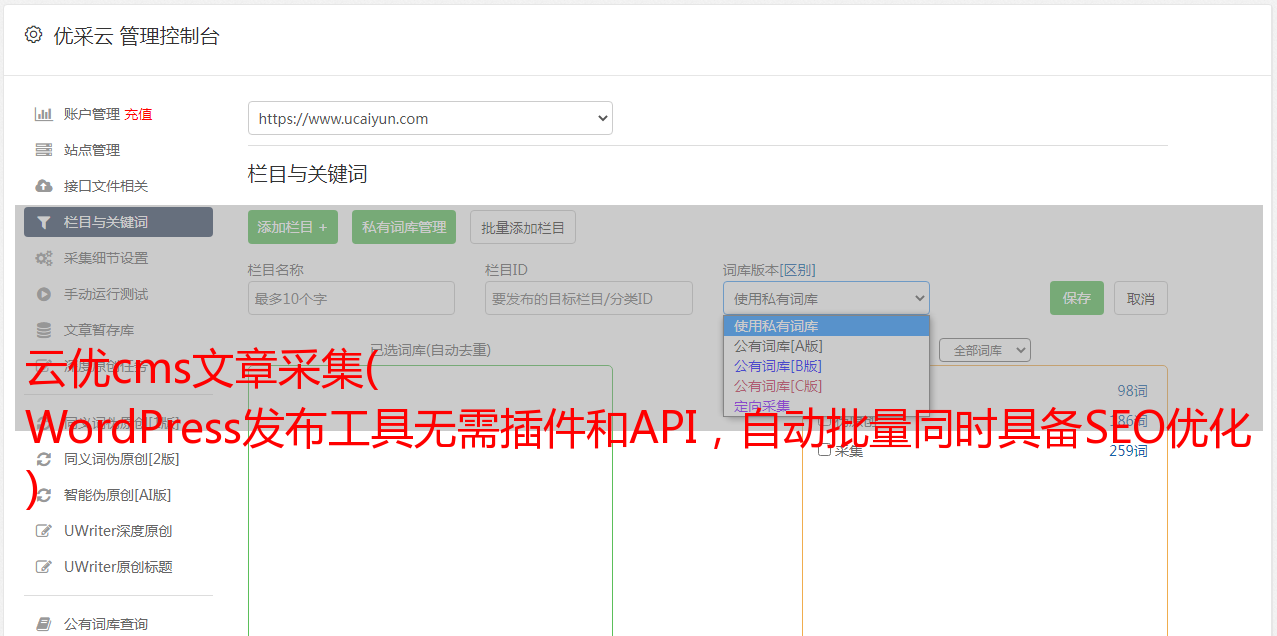
Task: Tick the 采集 checkbox
Action: coord(824,450)
